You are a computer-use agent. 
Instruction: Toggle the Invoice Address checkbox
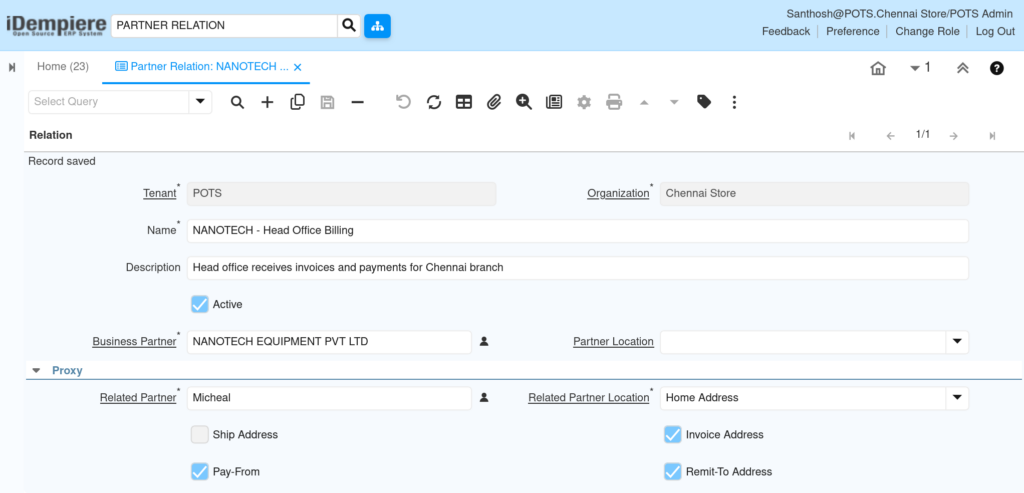(x=673, y=434)
